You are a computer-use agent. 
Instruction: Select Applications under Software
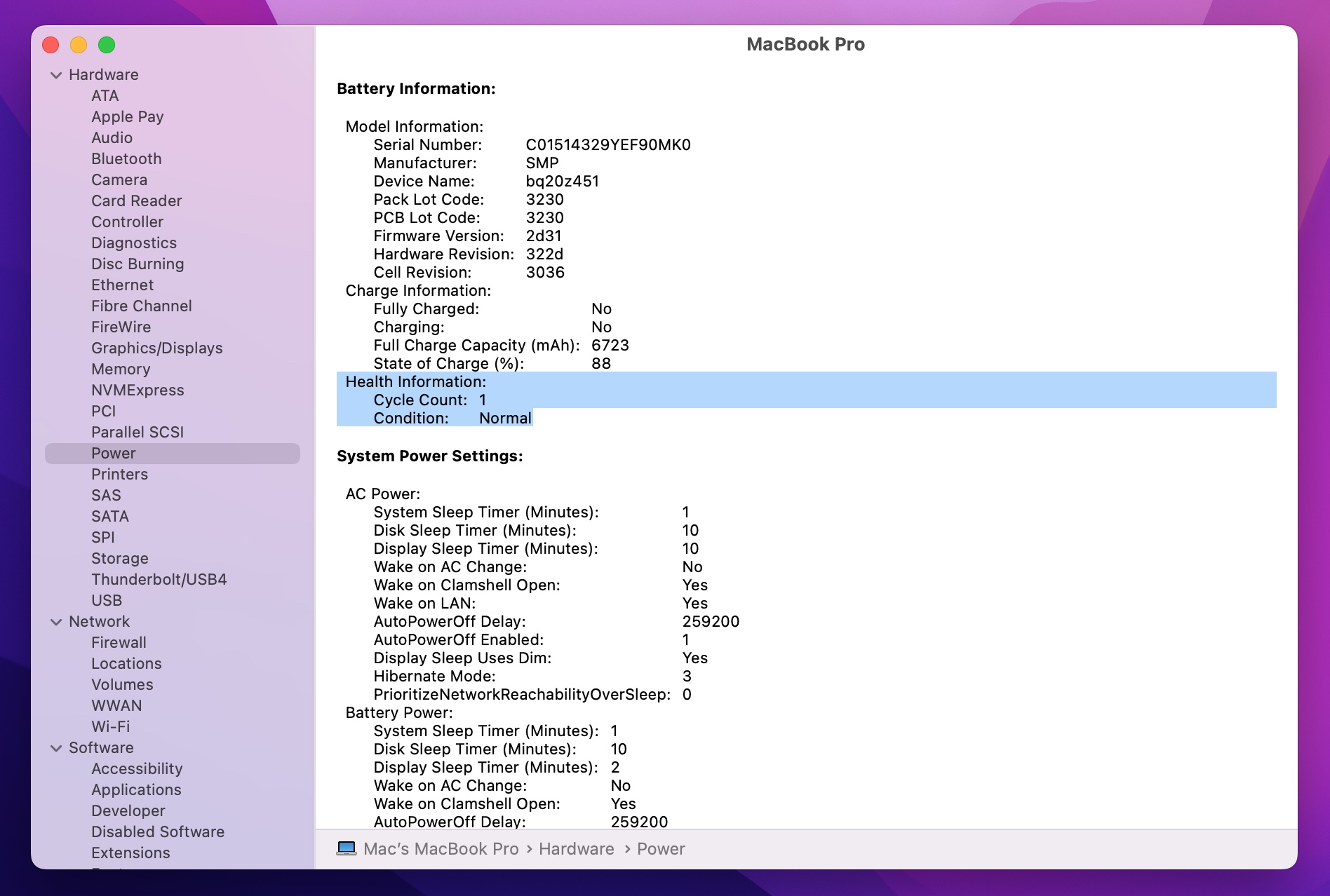click(136, 790)
